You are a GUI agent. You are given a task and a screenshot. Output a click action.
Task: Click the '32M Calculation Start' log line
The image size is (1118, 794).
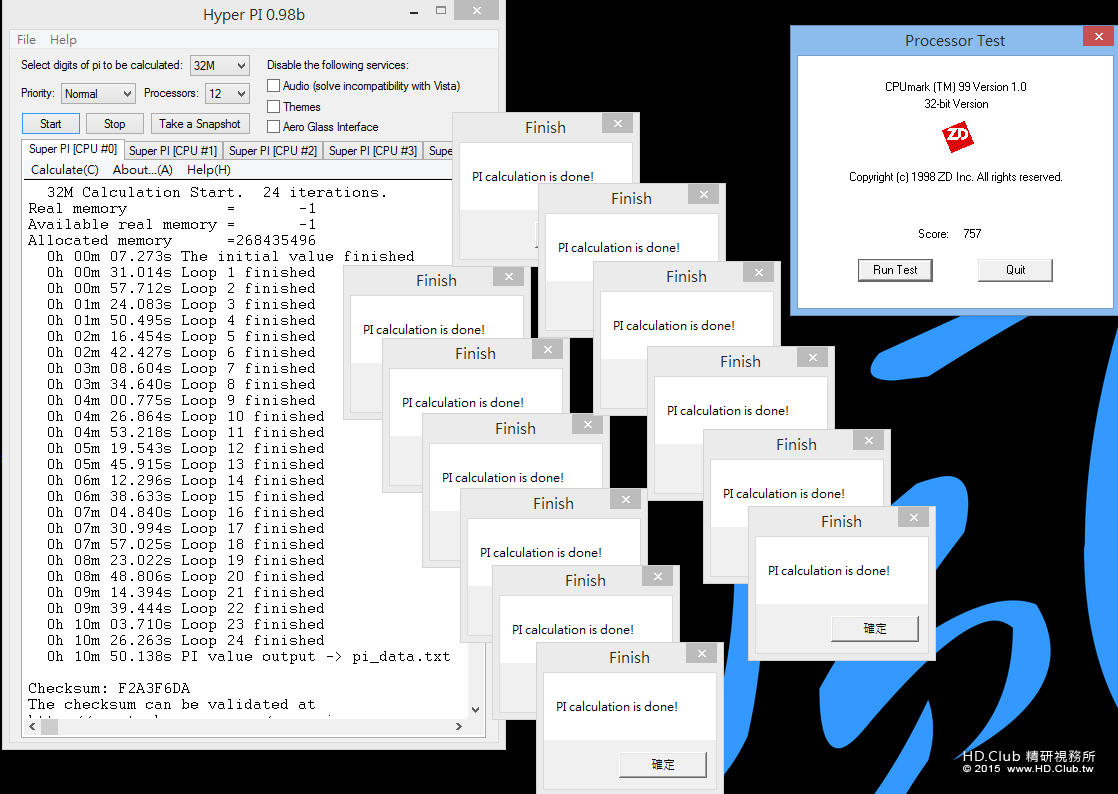[217, 192]
